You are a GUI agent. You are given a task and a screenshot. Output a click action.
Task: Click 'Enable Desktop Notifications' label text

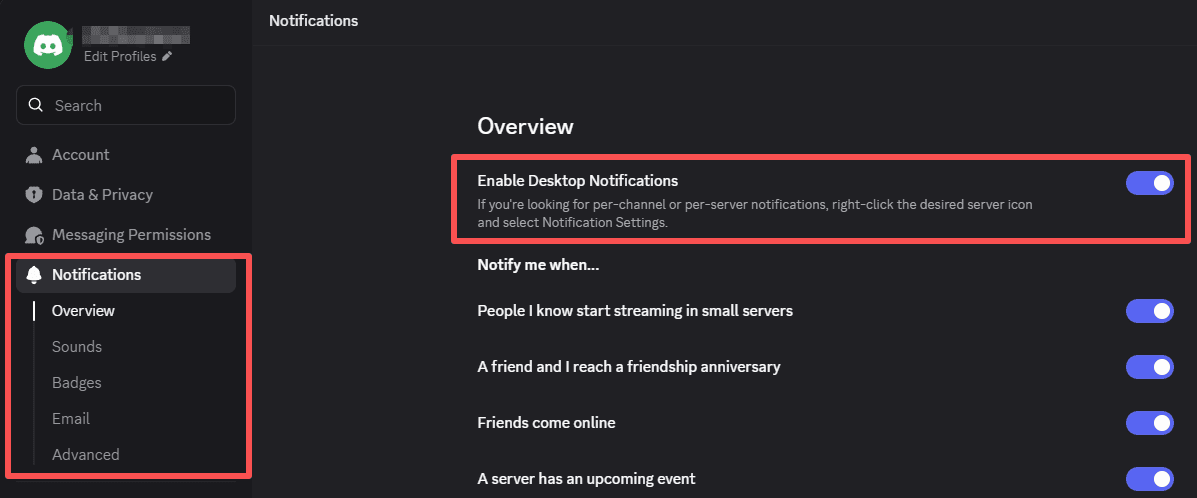point(577,181)
